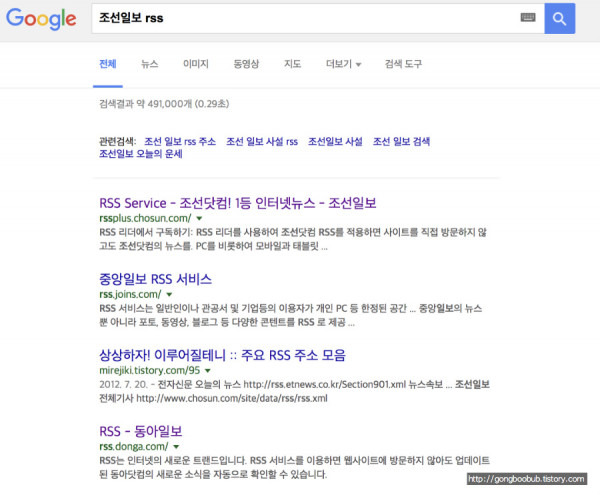Image resolution: width=600 pixels, height=495 pixels.
Task: Open the 동영상 tab
Action: tap(246, 64)
